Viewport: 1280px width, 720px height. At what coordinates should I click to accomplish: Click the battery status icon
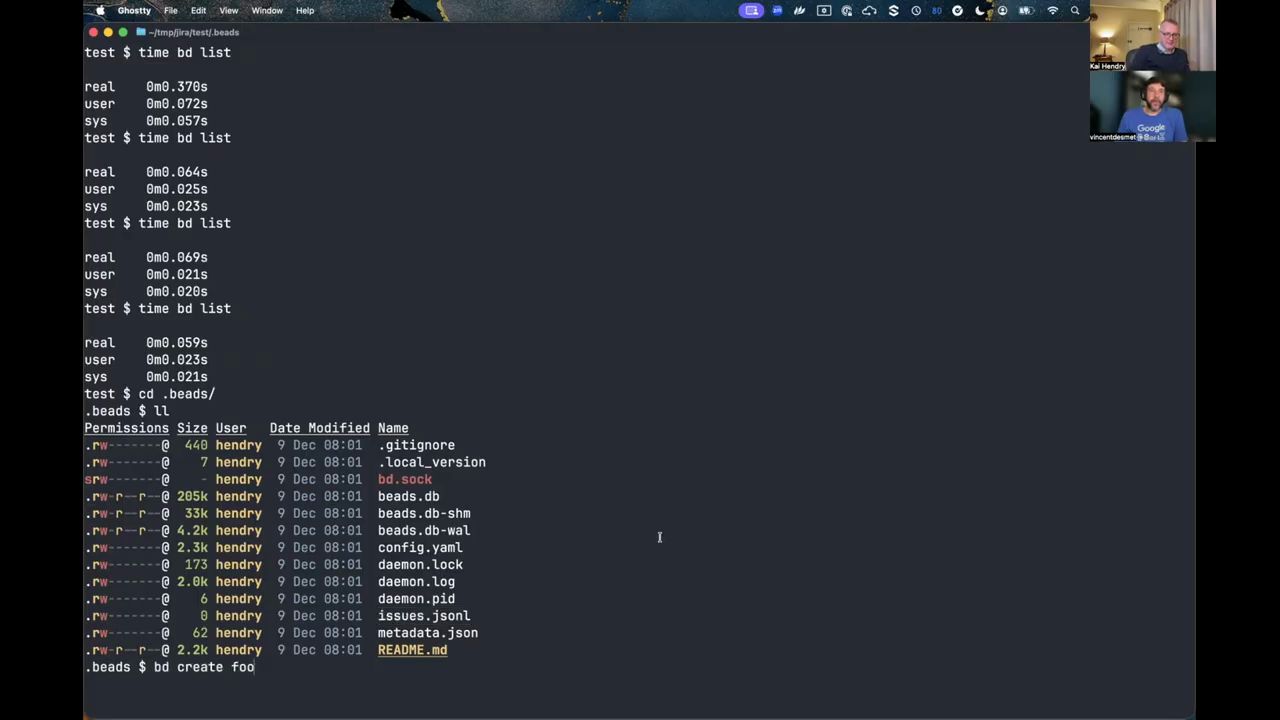click(x=1025, y=11)
